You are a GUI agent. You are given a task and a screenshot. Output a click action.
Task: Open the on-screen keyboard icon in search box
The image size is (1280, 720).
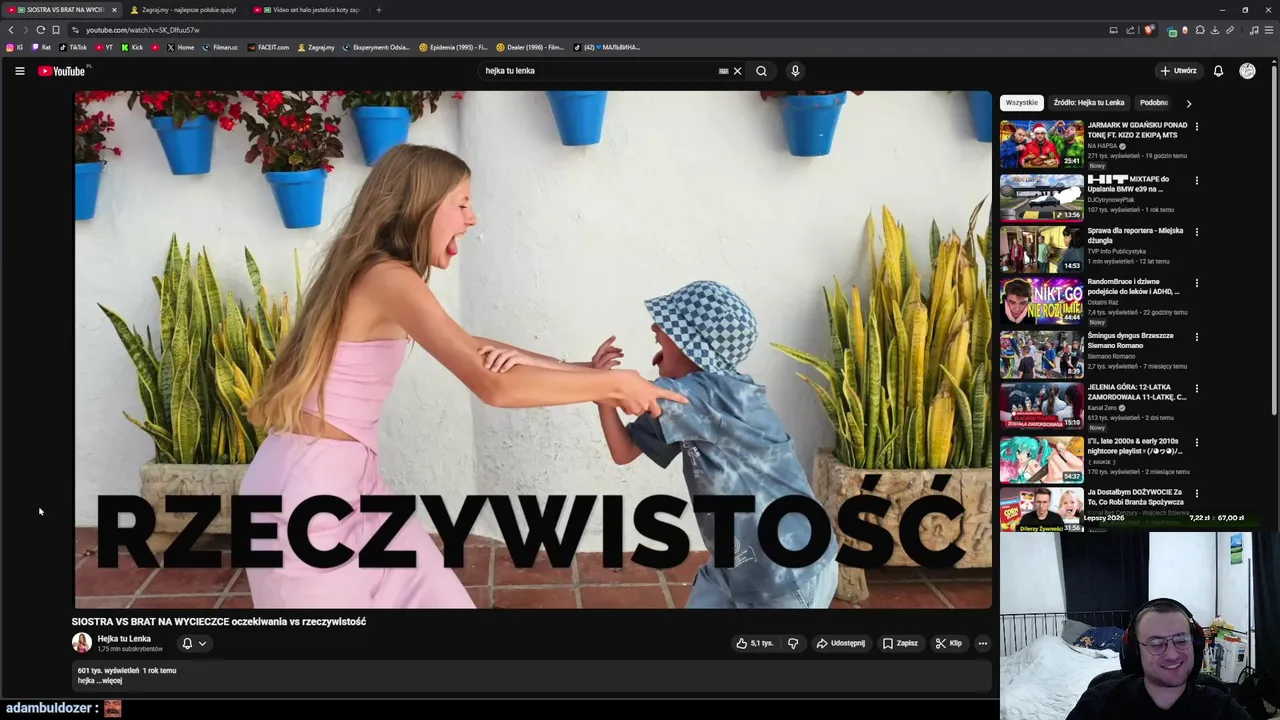[x=723, y=71]
